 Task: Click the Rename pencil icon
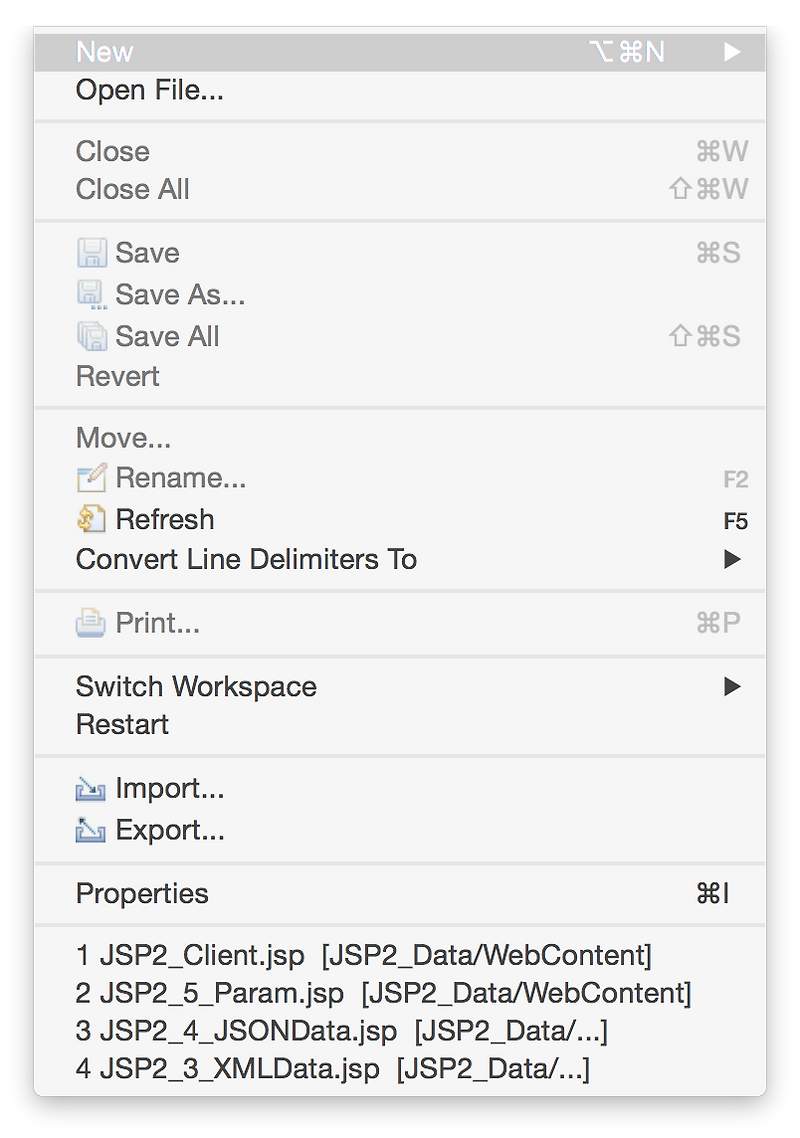coord(91,479)
